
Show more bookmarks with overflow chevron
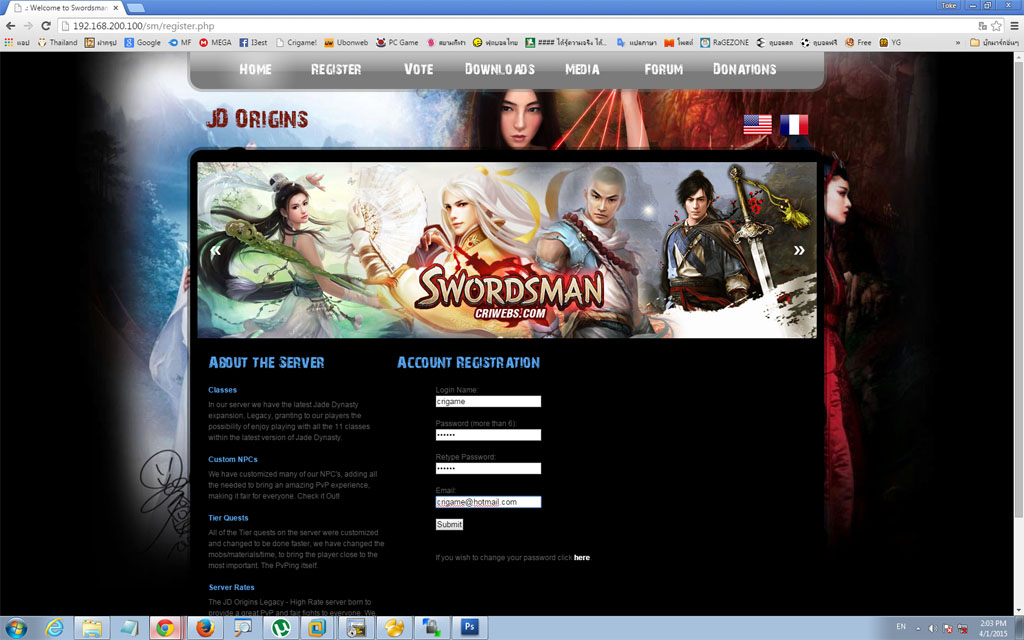(958, 42)
